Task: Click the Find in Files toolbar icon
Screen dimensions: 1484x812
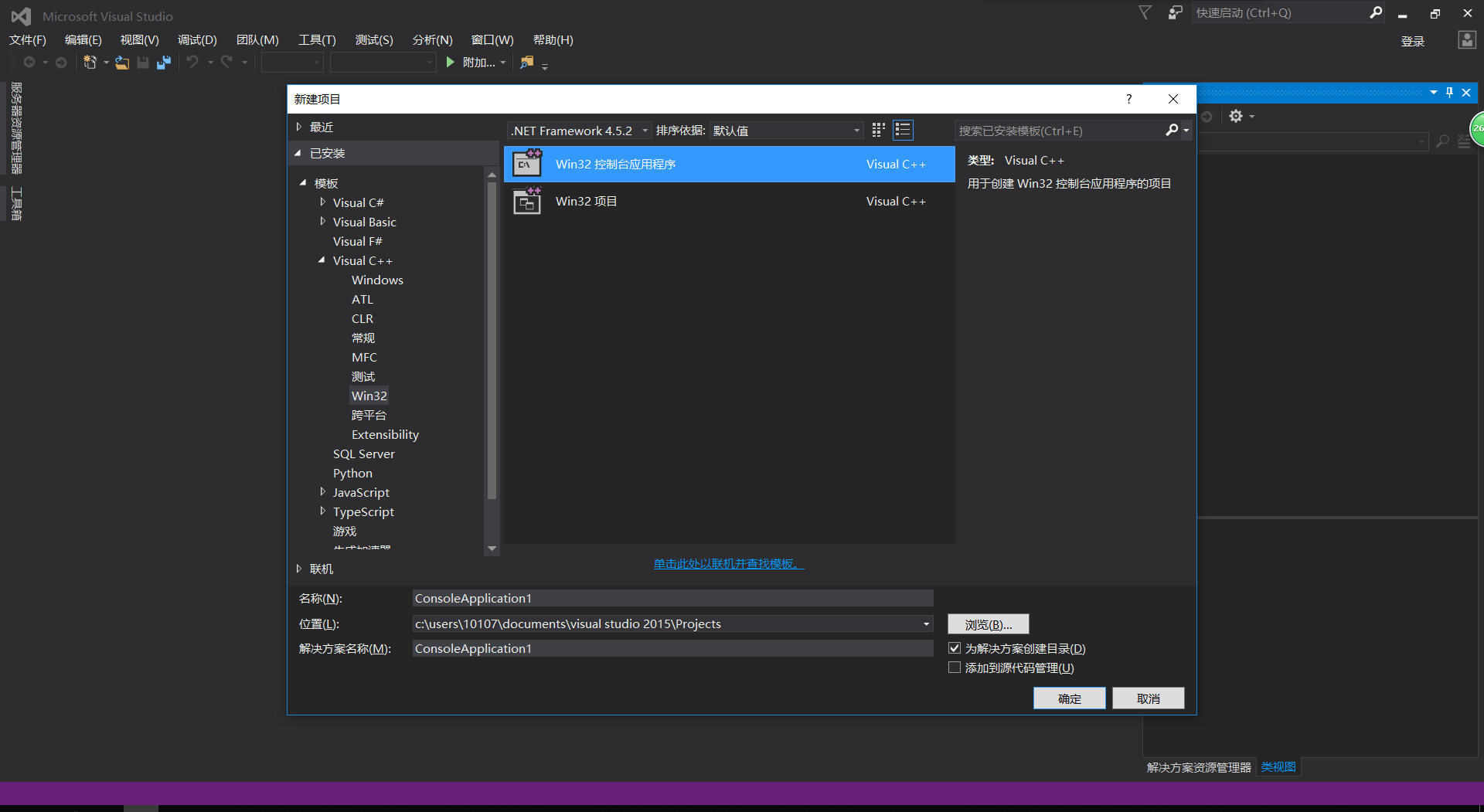Action: [x=526, y=63]
